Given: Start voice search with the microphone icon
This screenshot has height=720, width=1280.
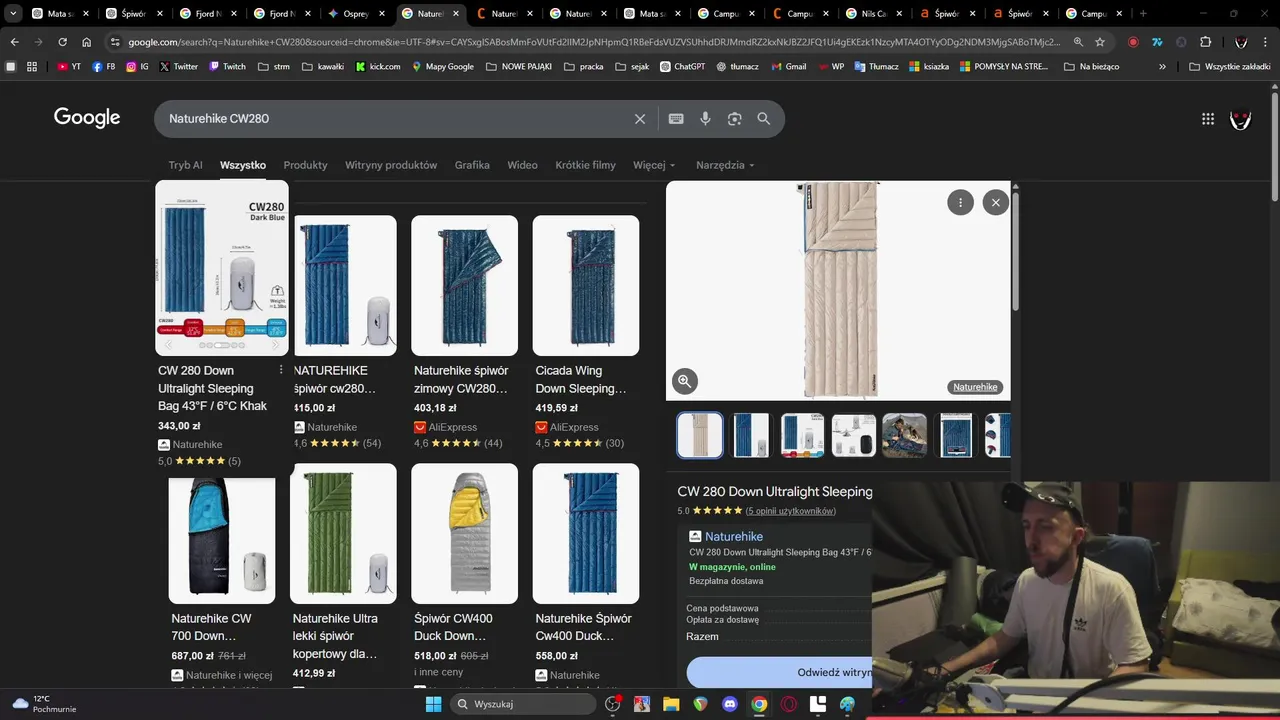Looking at the screenshot, I should point(705,119).
